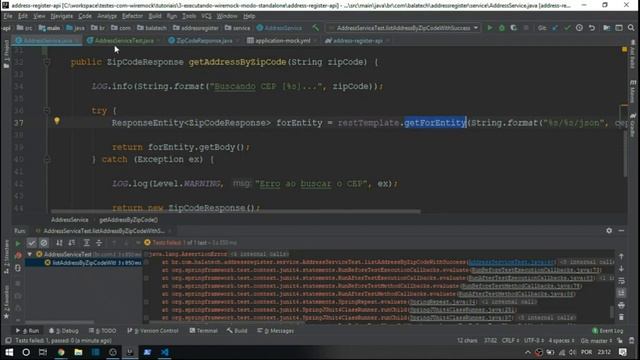Hide the Run tool window with minimize dash
The width and height of the screenshot is (640, 360).
click(621, 231)
